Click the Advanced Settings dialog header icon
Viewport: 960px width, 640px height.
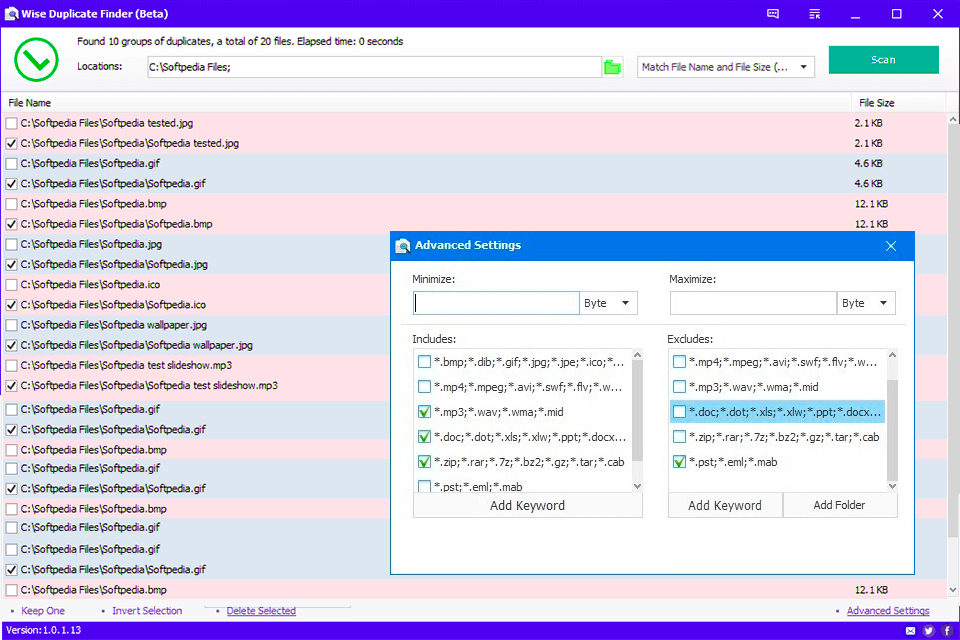pos(402,245)
